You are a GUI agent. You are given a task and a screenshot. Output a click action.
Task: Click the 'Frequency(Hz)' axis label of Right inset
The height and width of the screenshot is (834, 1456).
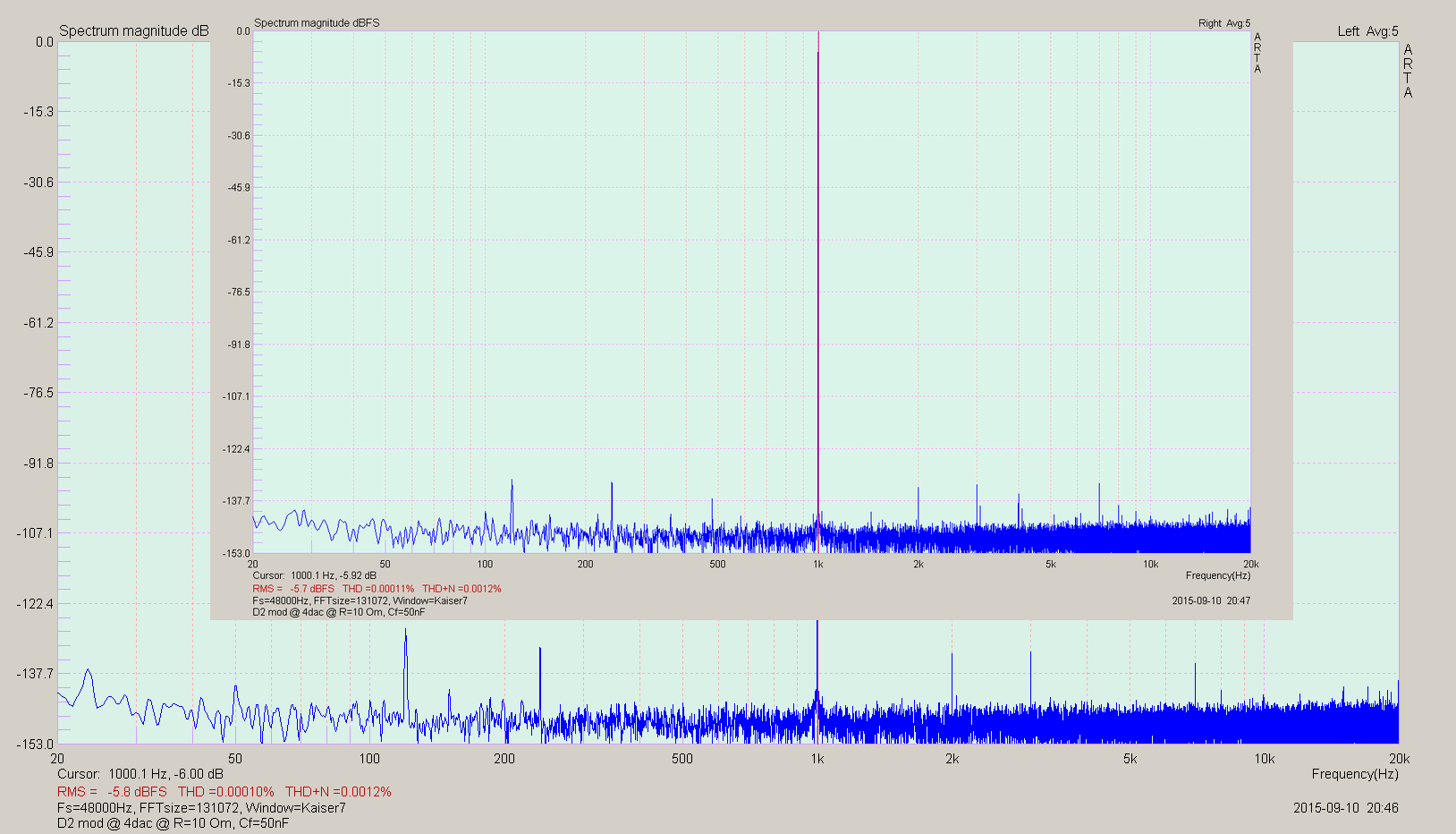tap(1218, 576)
